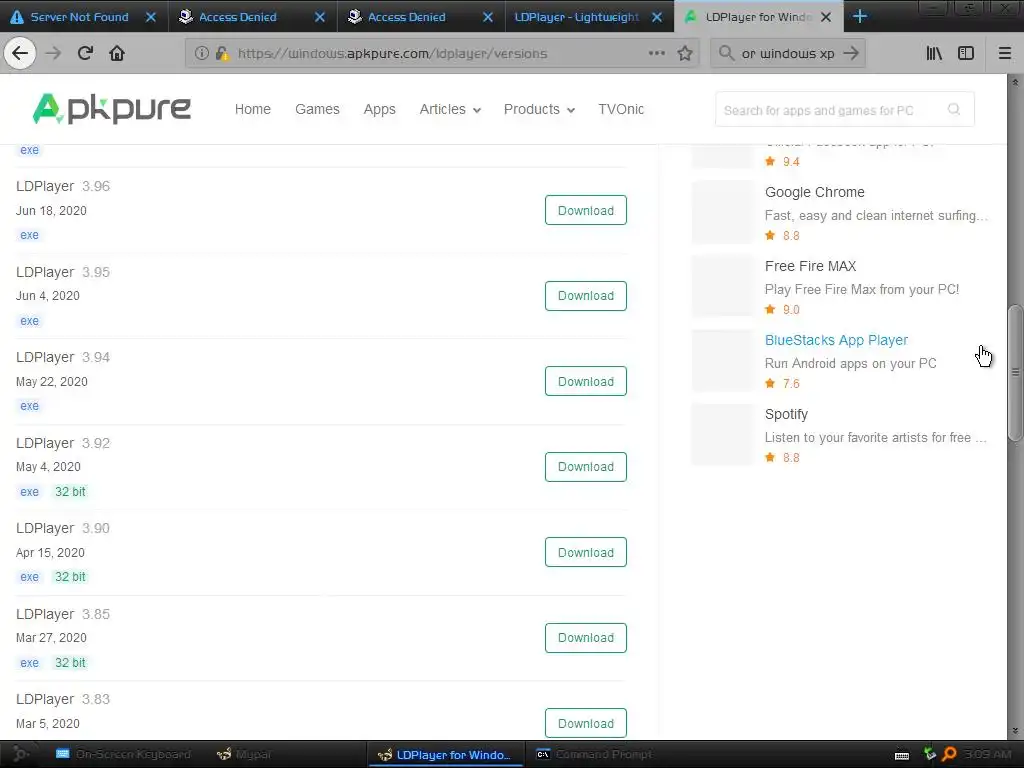Image resolution: width=1024 pixels, height=768 pixels.
Task: Download LDPlayer 3.83
Action: (x=586, y=724)
